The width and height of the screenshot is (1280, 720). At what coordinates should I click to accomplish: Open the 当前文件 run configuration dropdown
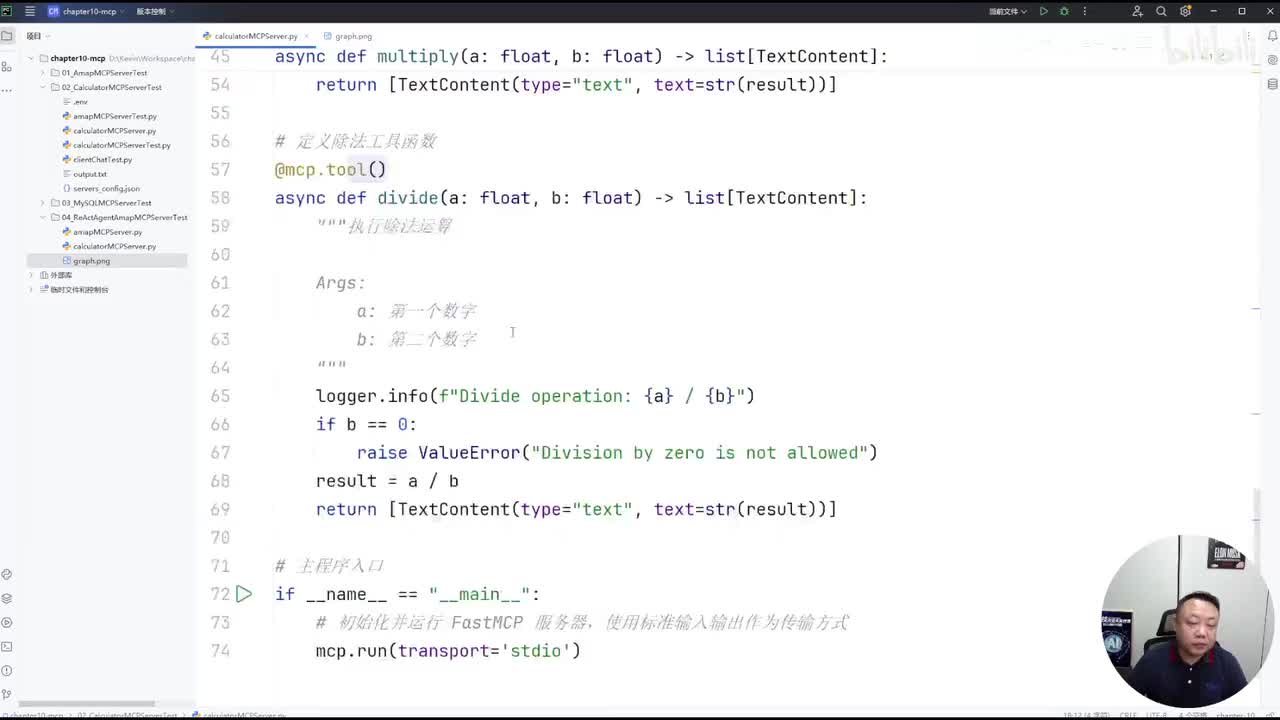point(1007,11)
